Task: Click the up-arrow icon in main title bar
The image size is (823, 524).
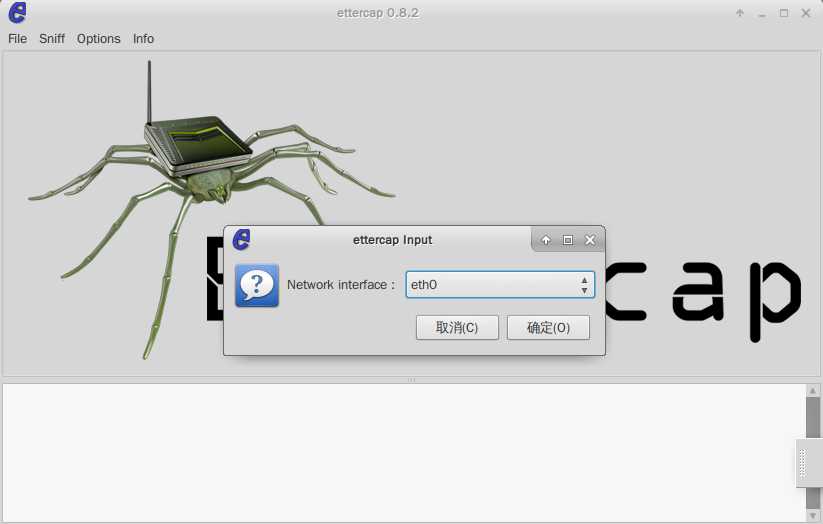Action: click(740, 13)
